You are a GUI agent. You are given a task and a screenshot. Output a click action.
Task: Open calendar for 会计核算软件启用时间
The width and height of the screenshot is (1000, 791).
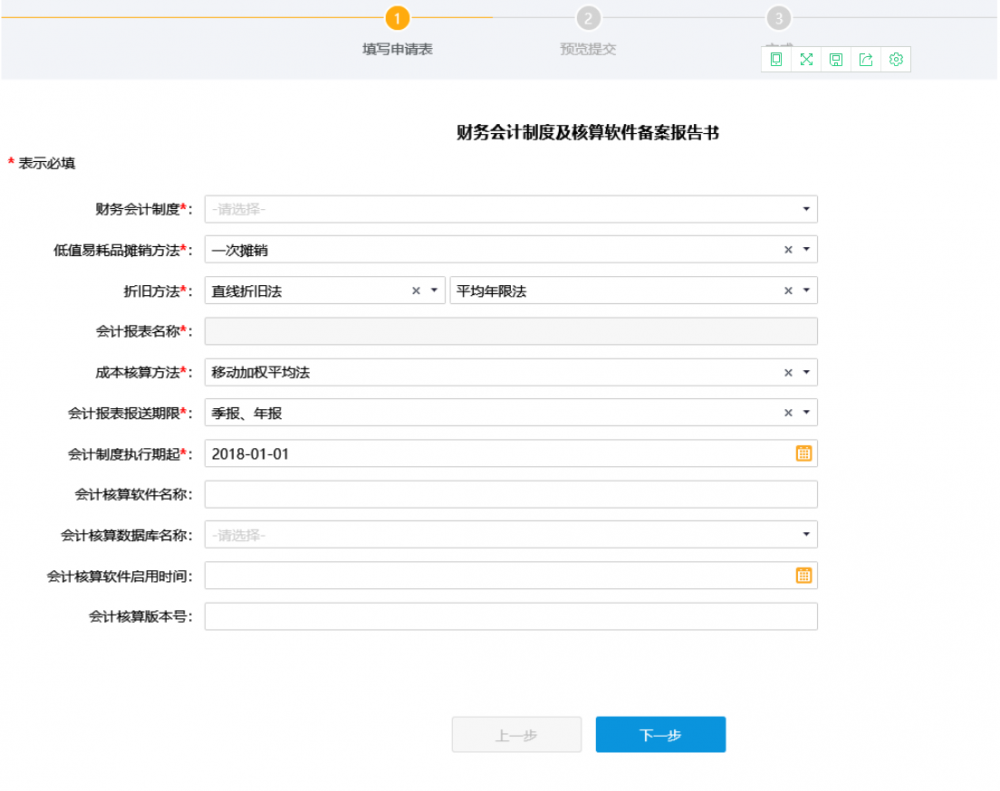pos(803,576)
